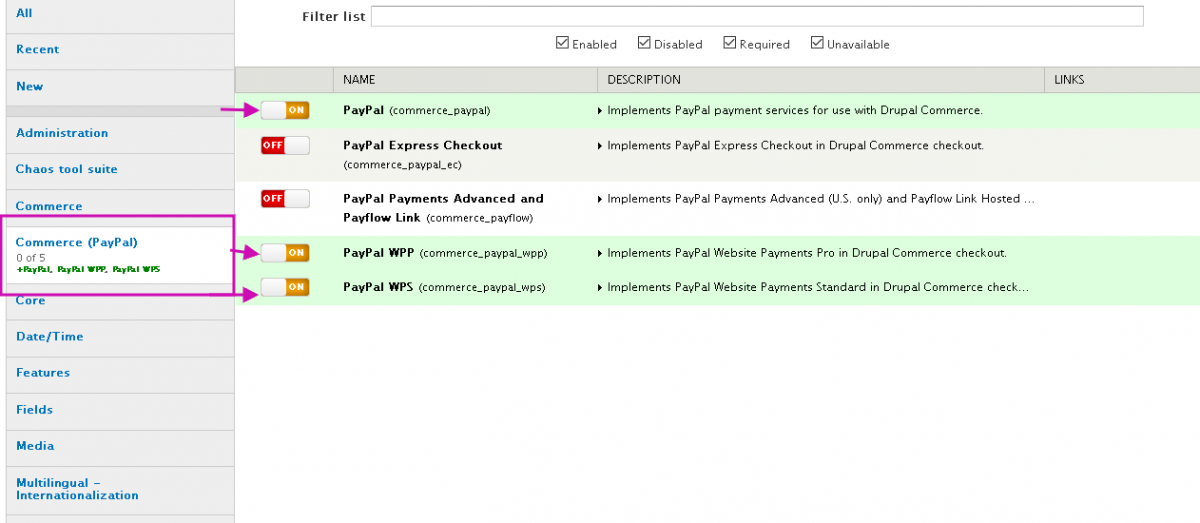Viewport: 1200px width, 523px height.
Task: Uncheck the Enabled filter checkbox
Action: tap(563, 43)
